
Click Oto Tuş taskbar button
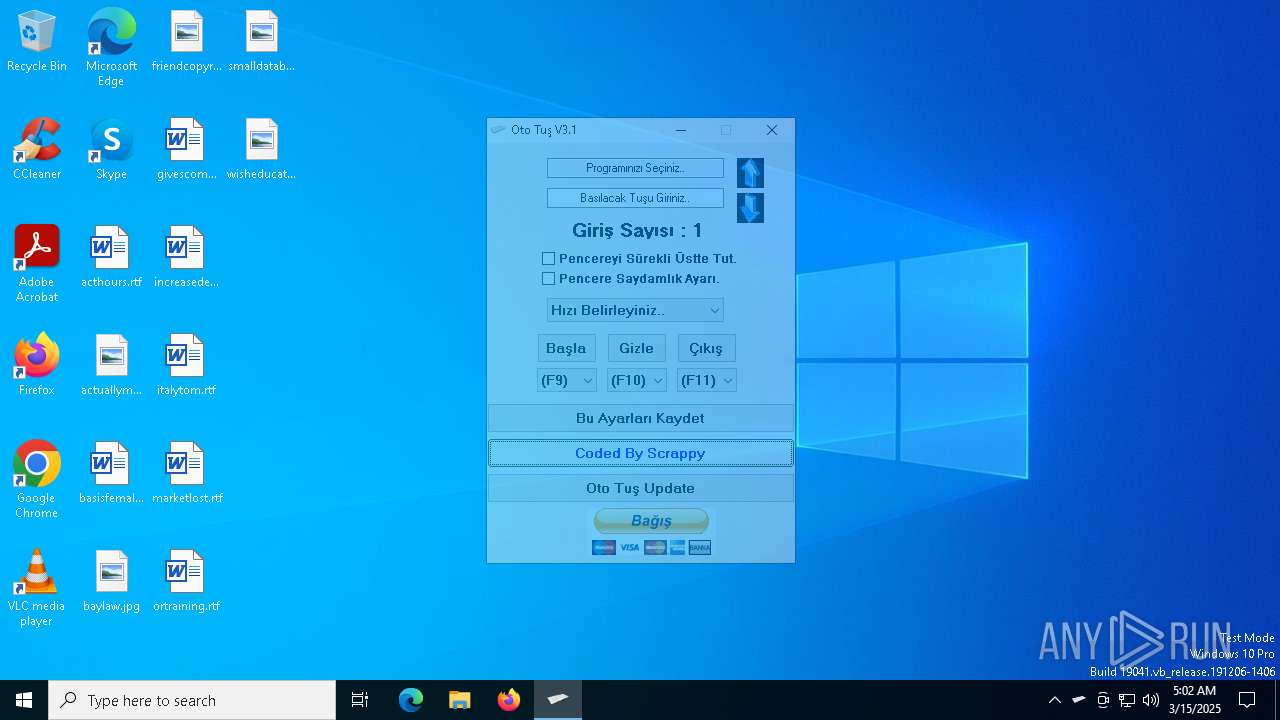point(558,700)
